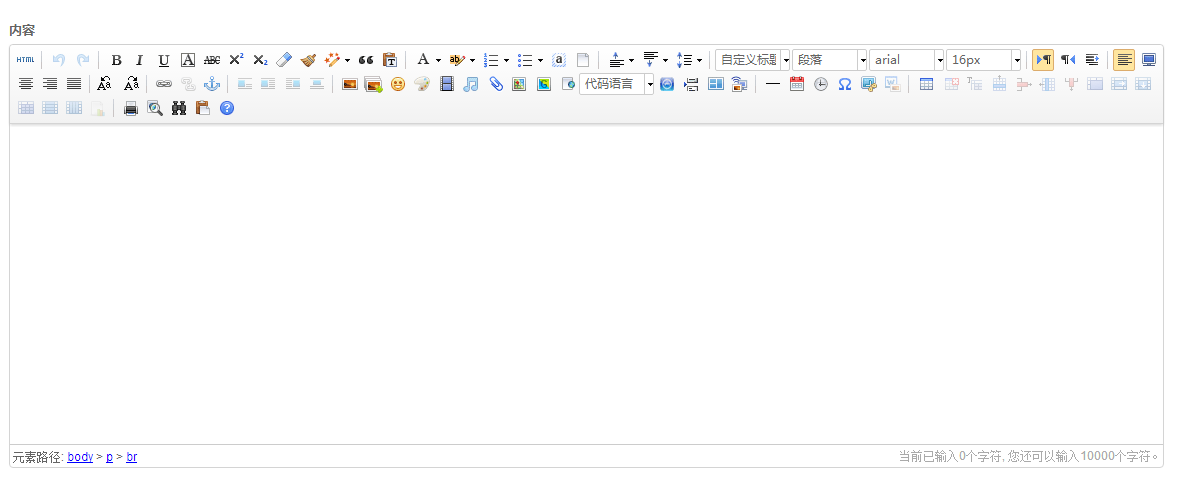Click the print icon
The width and height of the screenshot is (1177, 481).
131,108
